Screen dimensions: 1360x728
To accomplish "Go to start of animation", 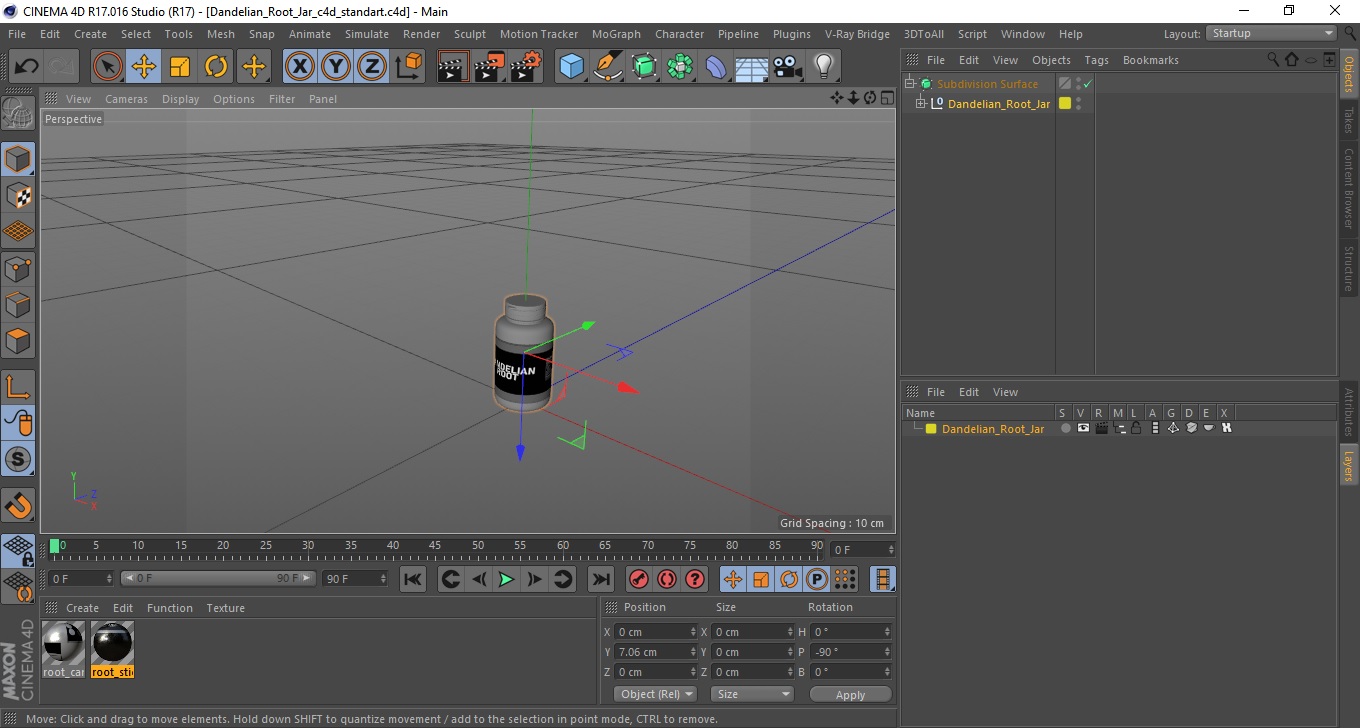I will (413, 579).
